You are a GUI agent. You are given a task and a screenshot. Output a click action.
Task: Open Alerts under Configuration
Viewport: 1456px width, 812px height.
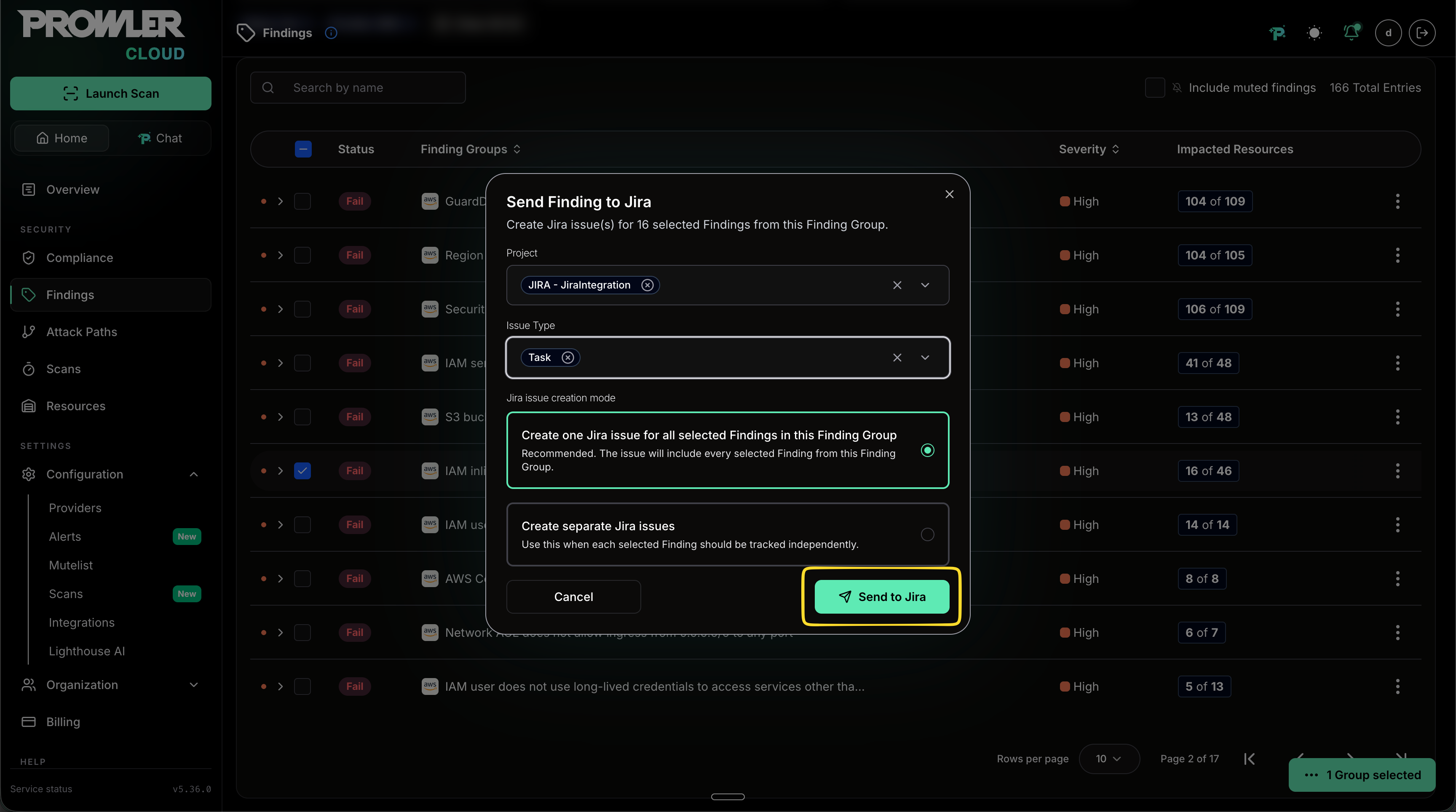[x=65, y=537]
